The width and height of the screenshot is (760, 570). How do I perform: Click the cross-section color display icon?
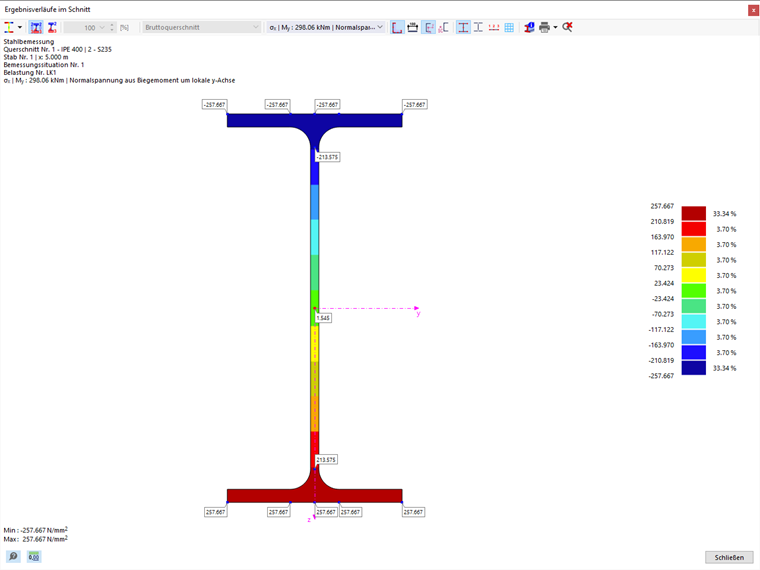coord(9,28)
